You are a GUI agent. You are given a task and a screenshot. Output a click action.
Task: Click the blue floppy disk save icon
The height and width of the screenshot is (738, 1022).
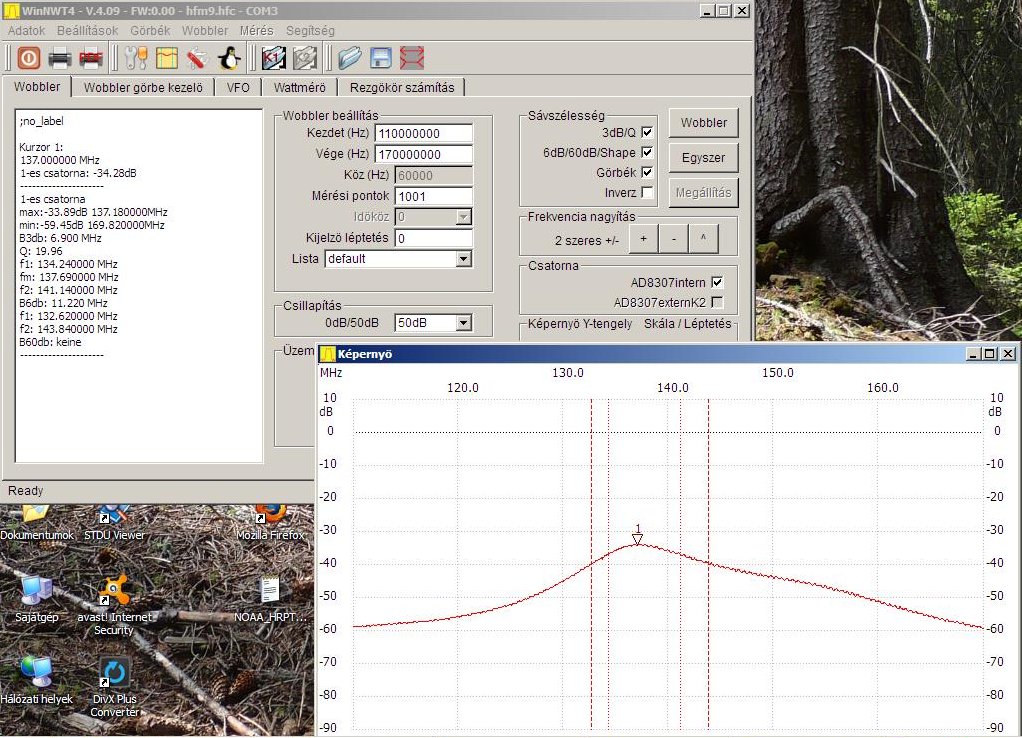(380, 58)
